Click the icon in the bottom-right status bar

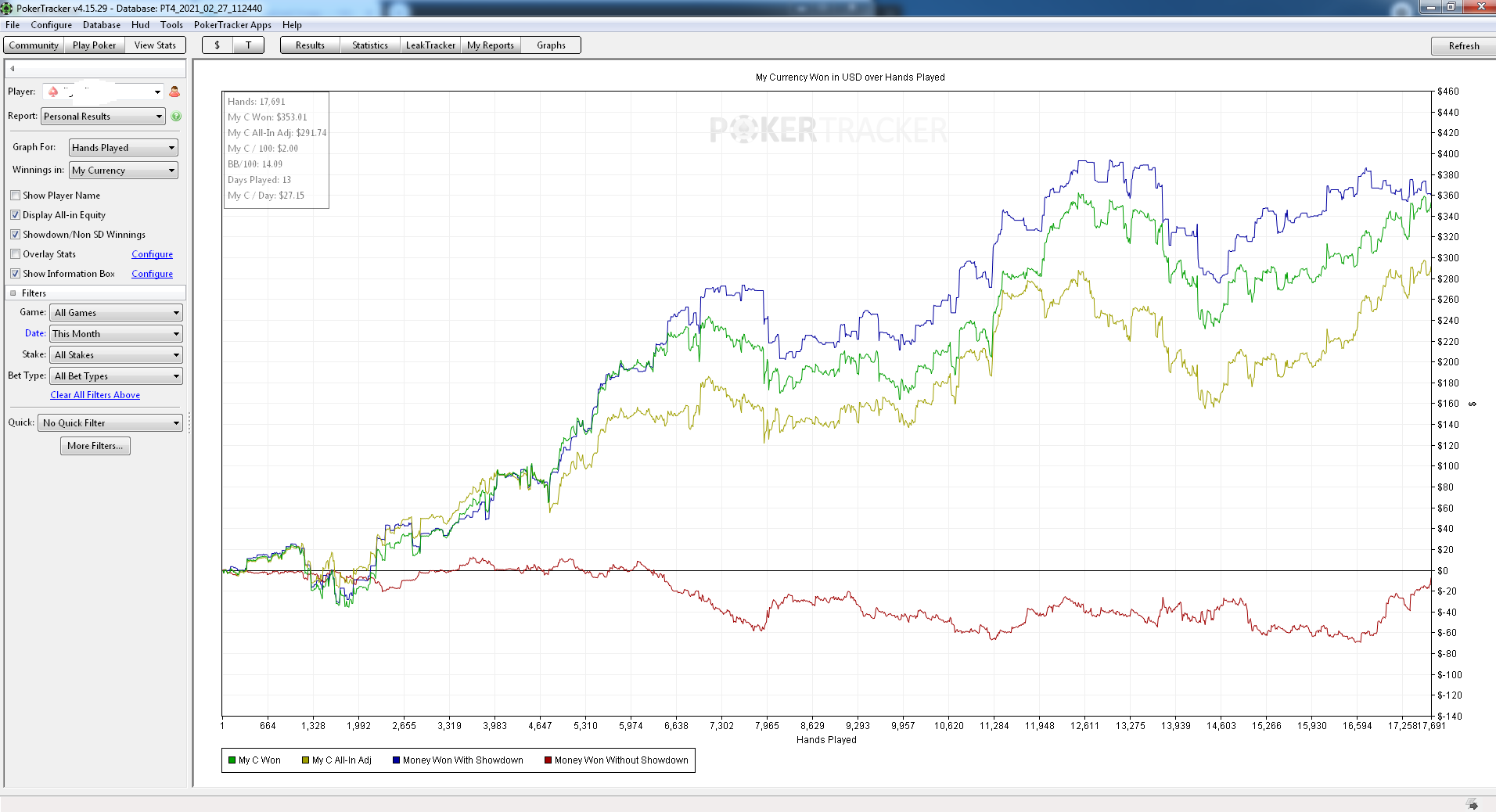coord(1473,804)
